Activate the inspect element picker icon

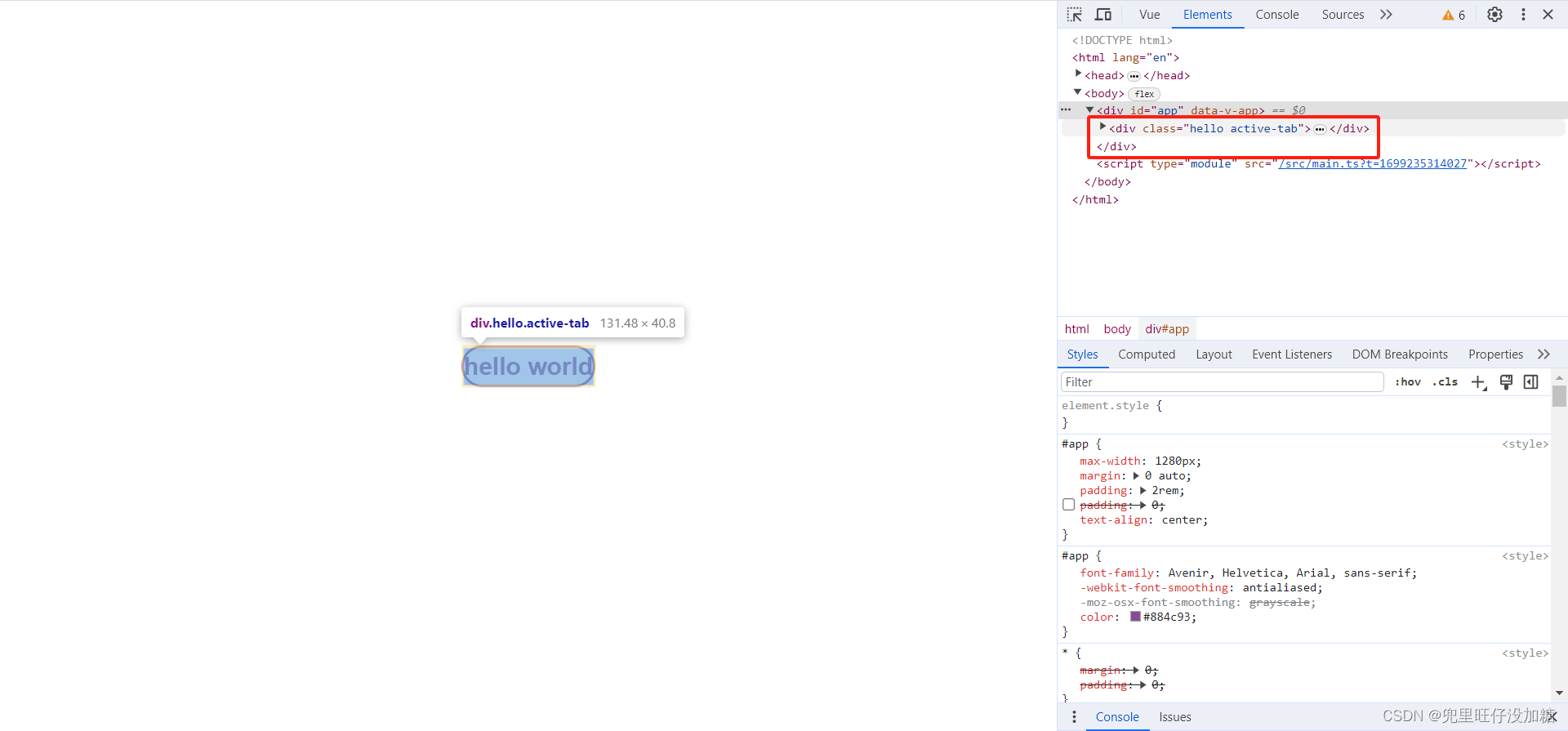tap(1075, 15)
